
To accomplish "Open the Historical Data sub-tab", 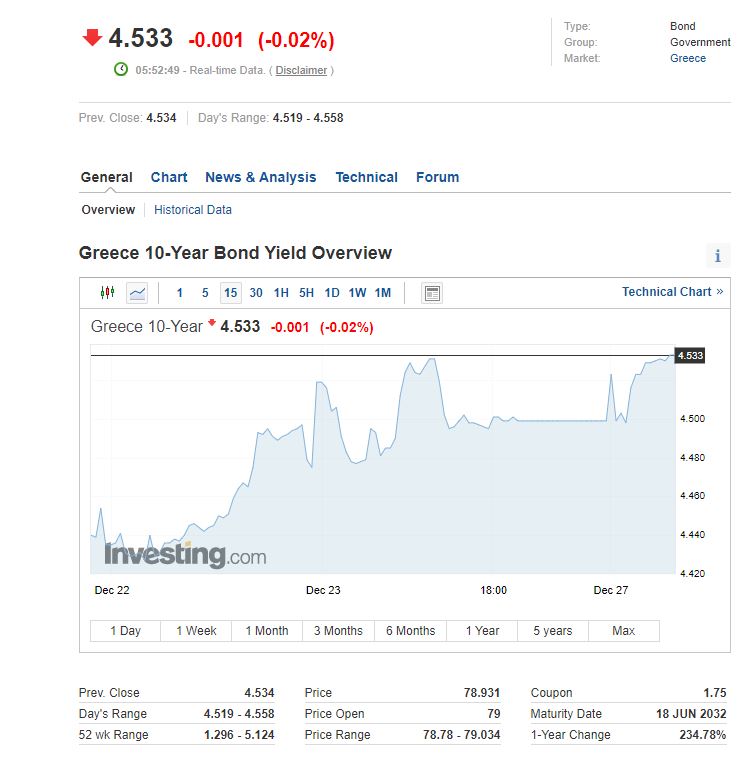I will click(193, 210).
